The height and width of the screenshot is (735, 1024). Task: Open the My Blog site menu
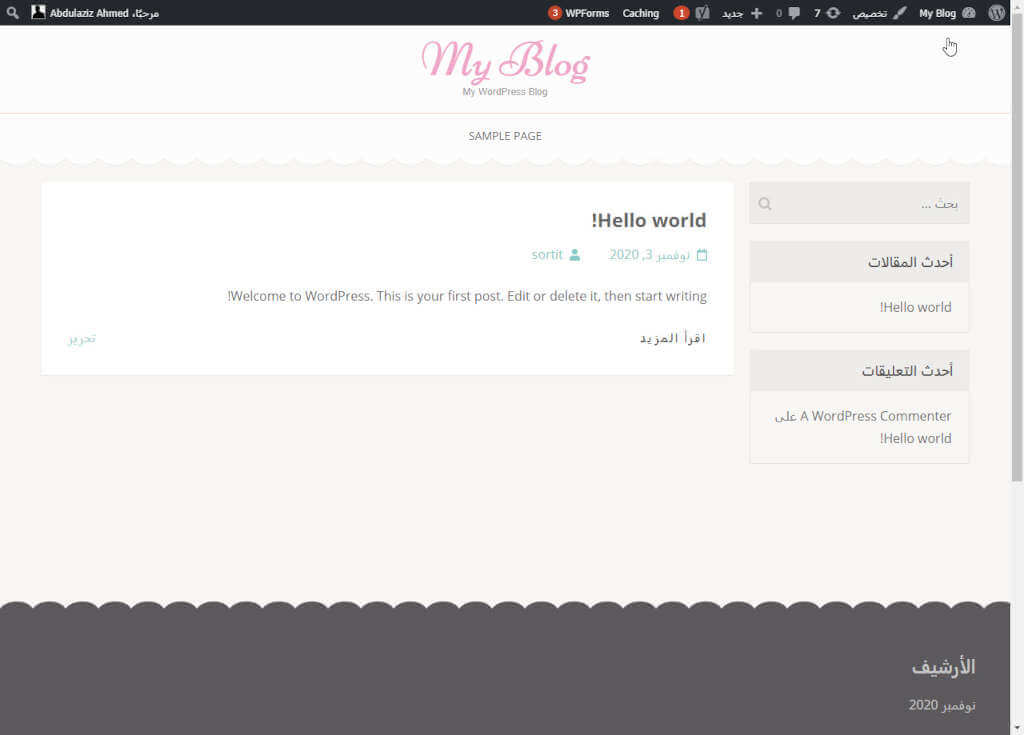(x=947, y=12)
